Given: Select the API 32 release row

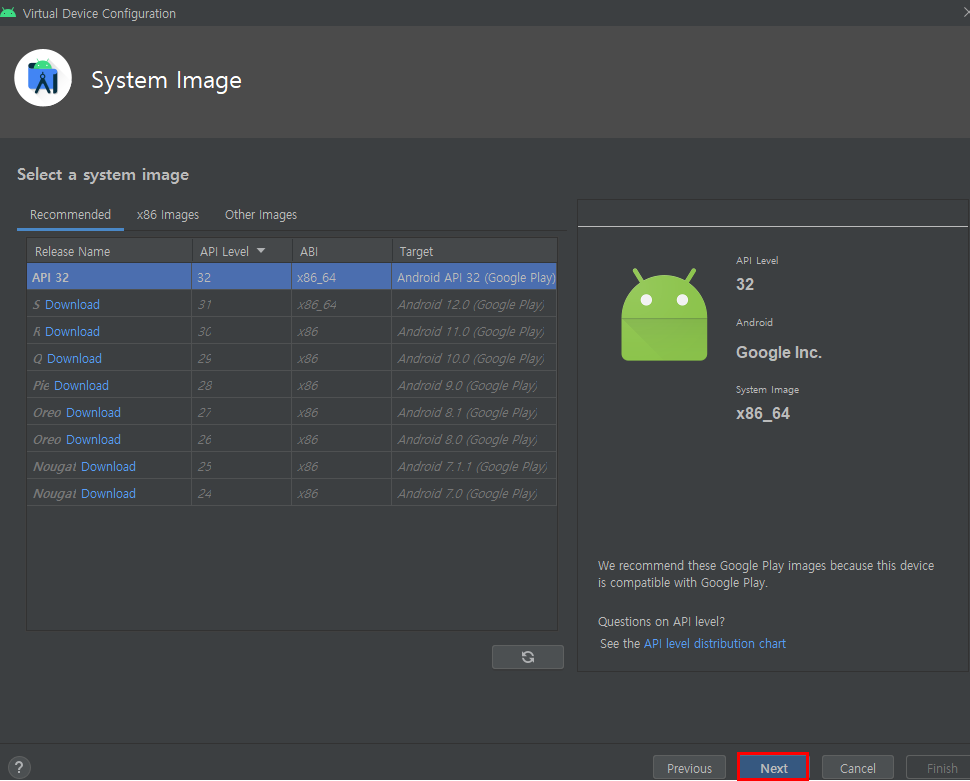Looking at the screenshot, I should 292,277.
